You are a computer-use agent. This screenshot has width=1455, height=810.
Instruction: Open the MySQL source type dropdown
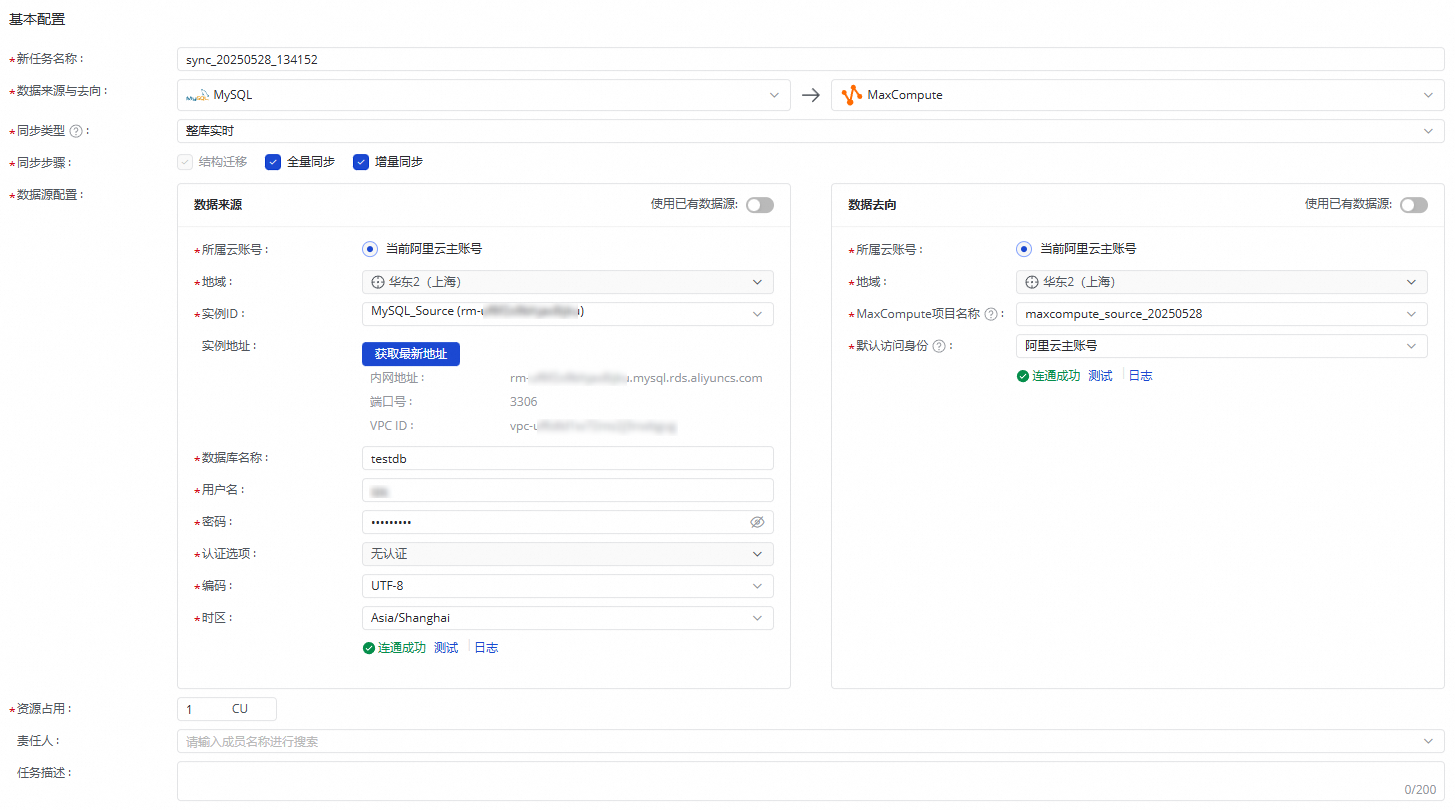(483, 95)
